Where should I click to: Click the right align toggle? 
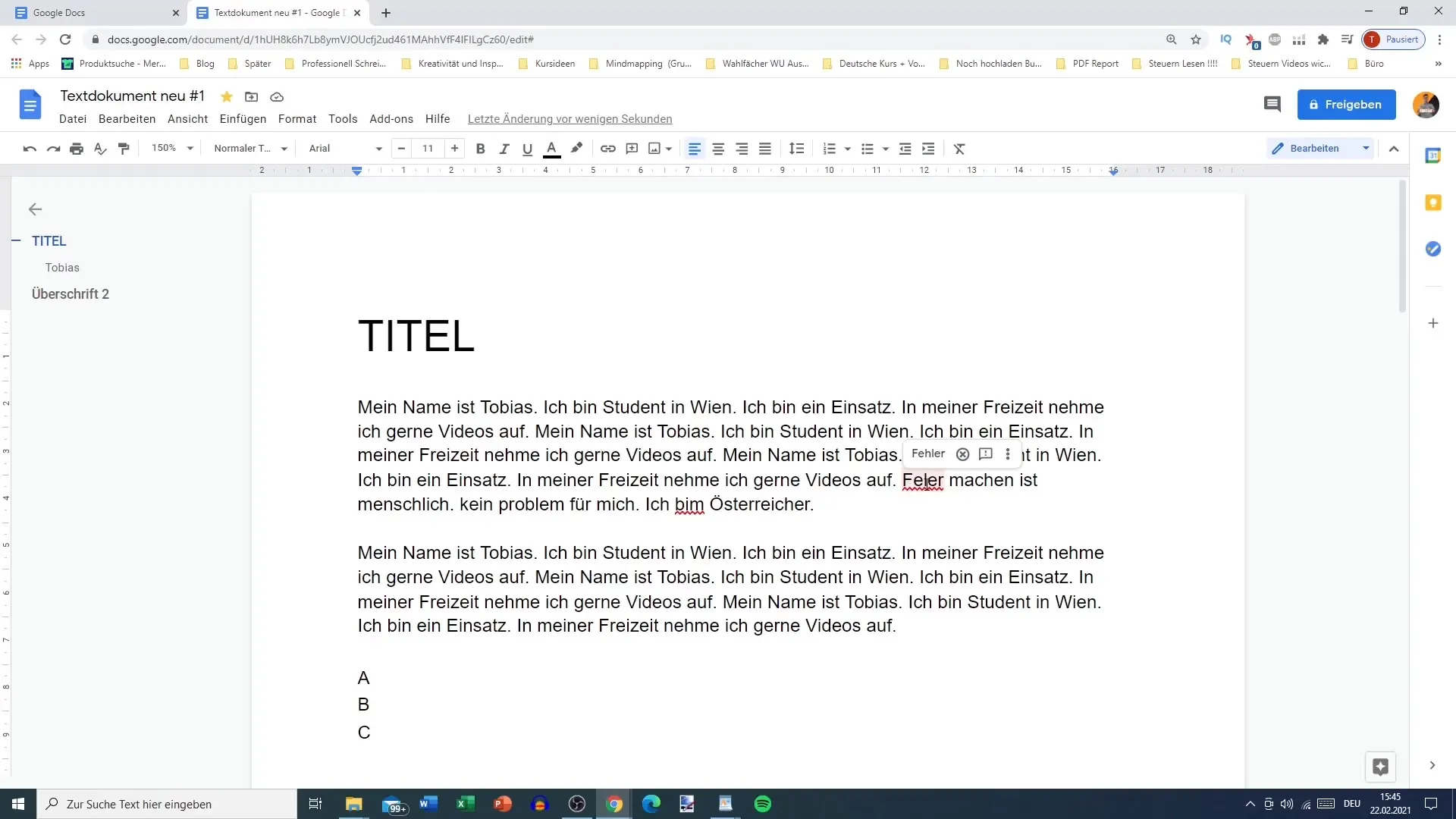[742, 148]
